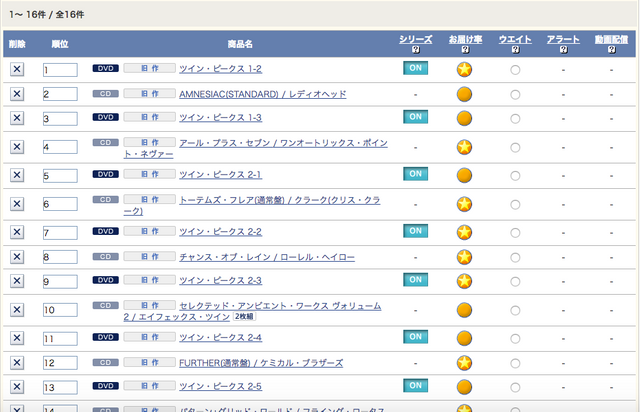Open AMNESIAC(STANDARD) / レディオヘッド link
Screen dimensions: 640x412
pos(262,94)
